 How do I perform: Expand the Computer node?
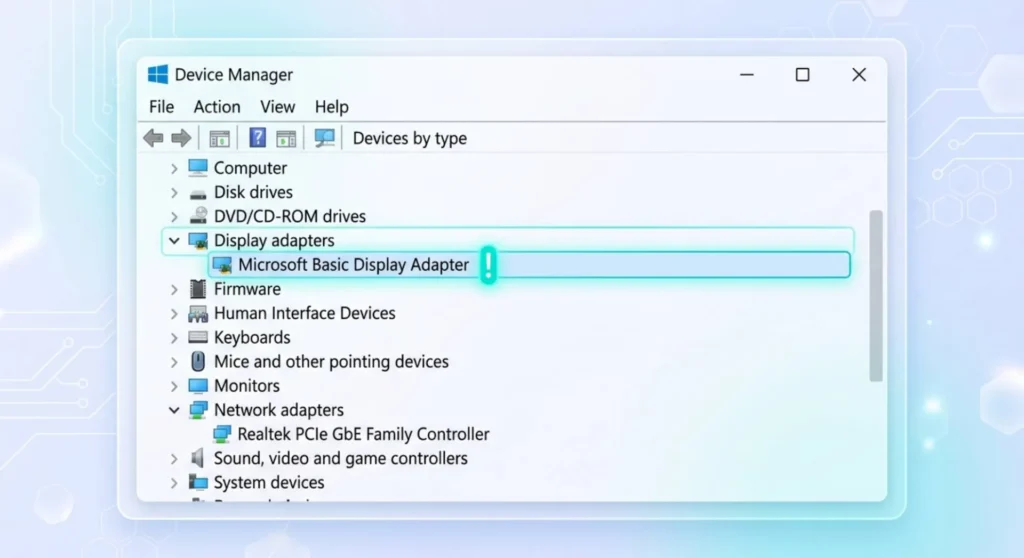(x=174, y=169)
